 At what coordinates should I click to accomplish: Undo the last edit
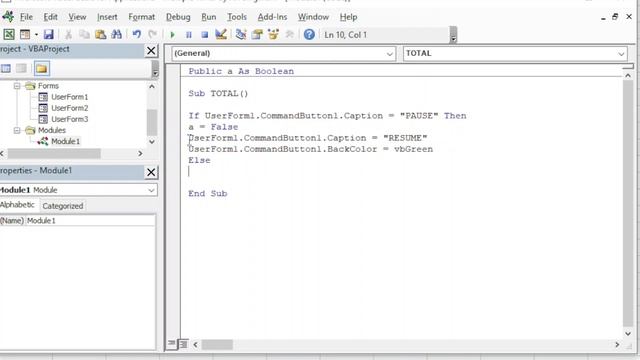pos(136,35)
